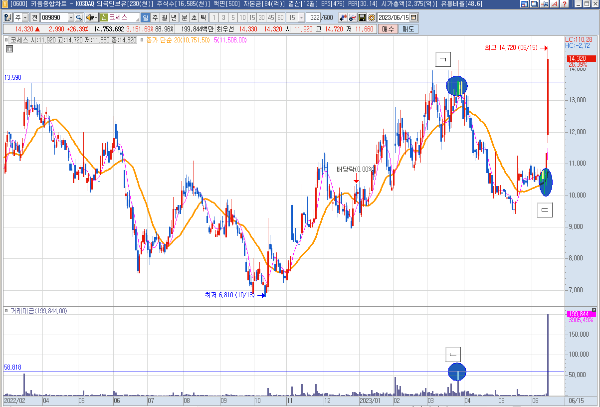This screenshot has width=600, height=407.
Task: Click the 2023/01 date label on the time axis
Action: [x=370, y=401]
